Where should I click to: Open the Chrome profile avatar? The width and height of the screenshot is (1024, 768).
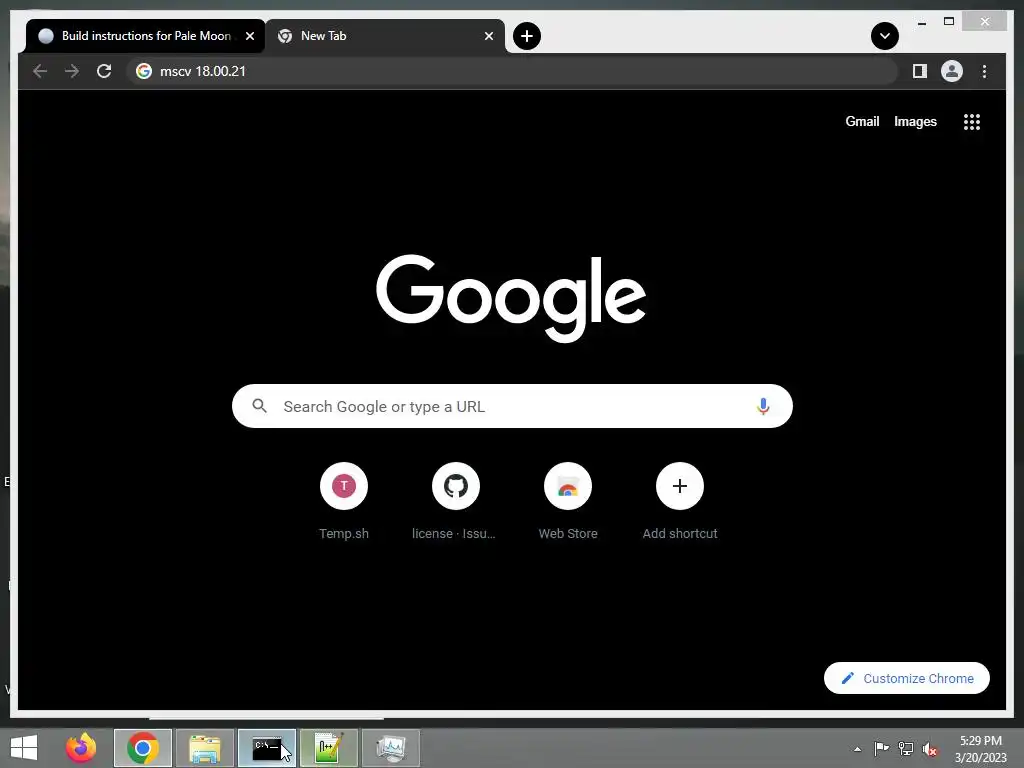[x=952, y=71]
